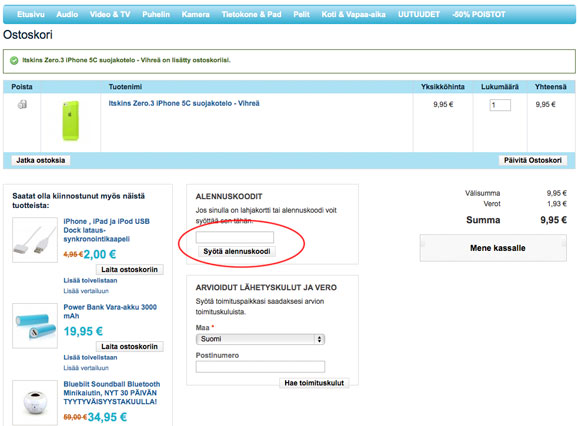
Task: Click Lisää vertailuun under the USB cable
Action: [86, 291]
